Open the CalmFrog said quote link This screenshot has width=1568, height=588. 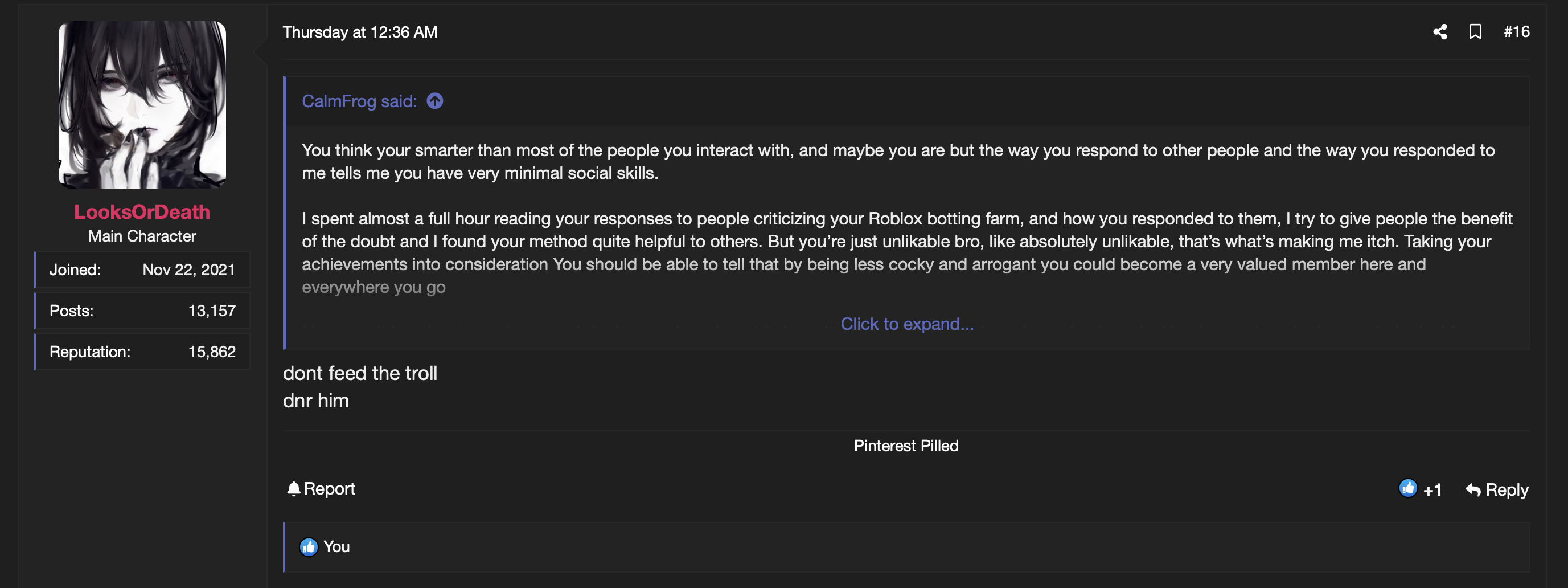(359, 101)
